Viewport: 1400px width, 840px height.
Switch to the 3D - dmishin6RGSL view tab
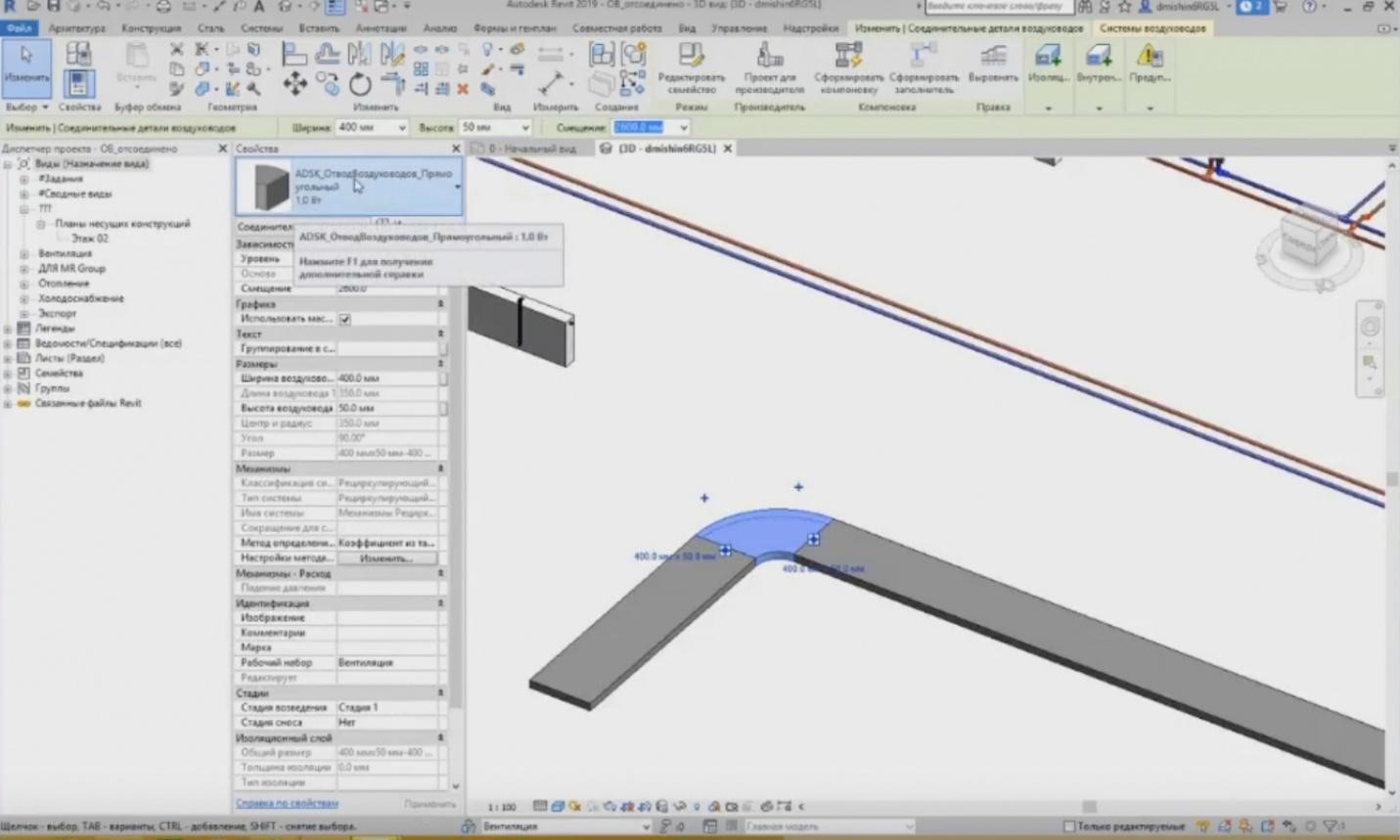point(667,149)
